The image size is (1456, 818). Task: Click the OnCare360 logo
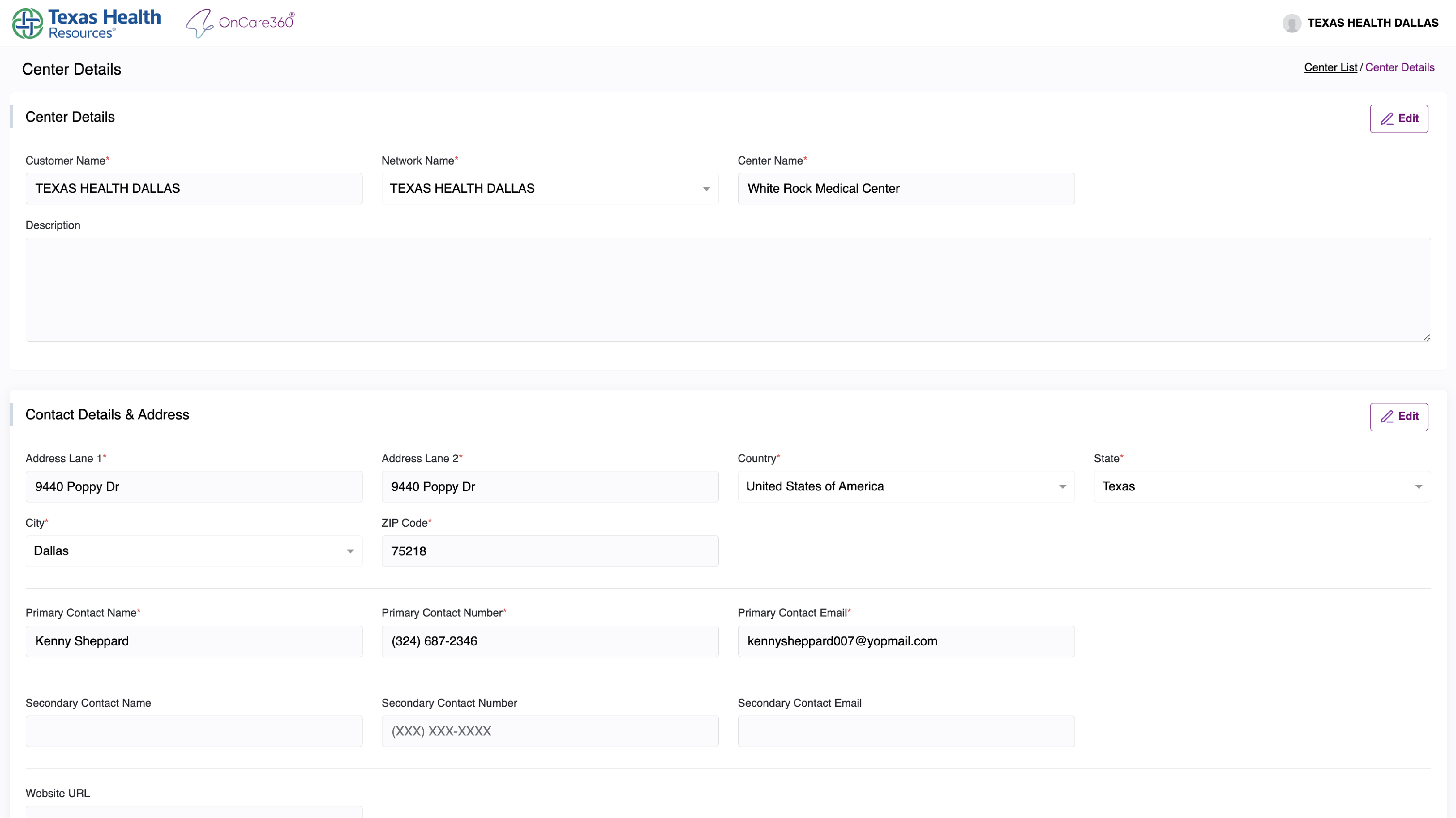point(240,23)
